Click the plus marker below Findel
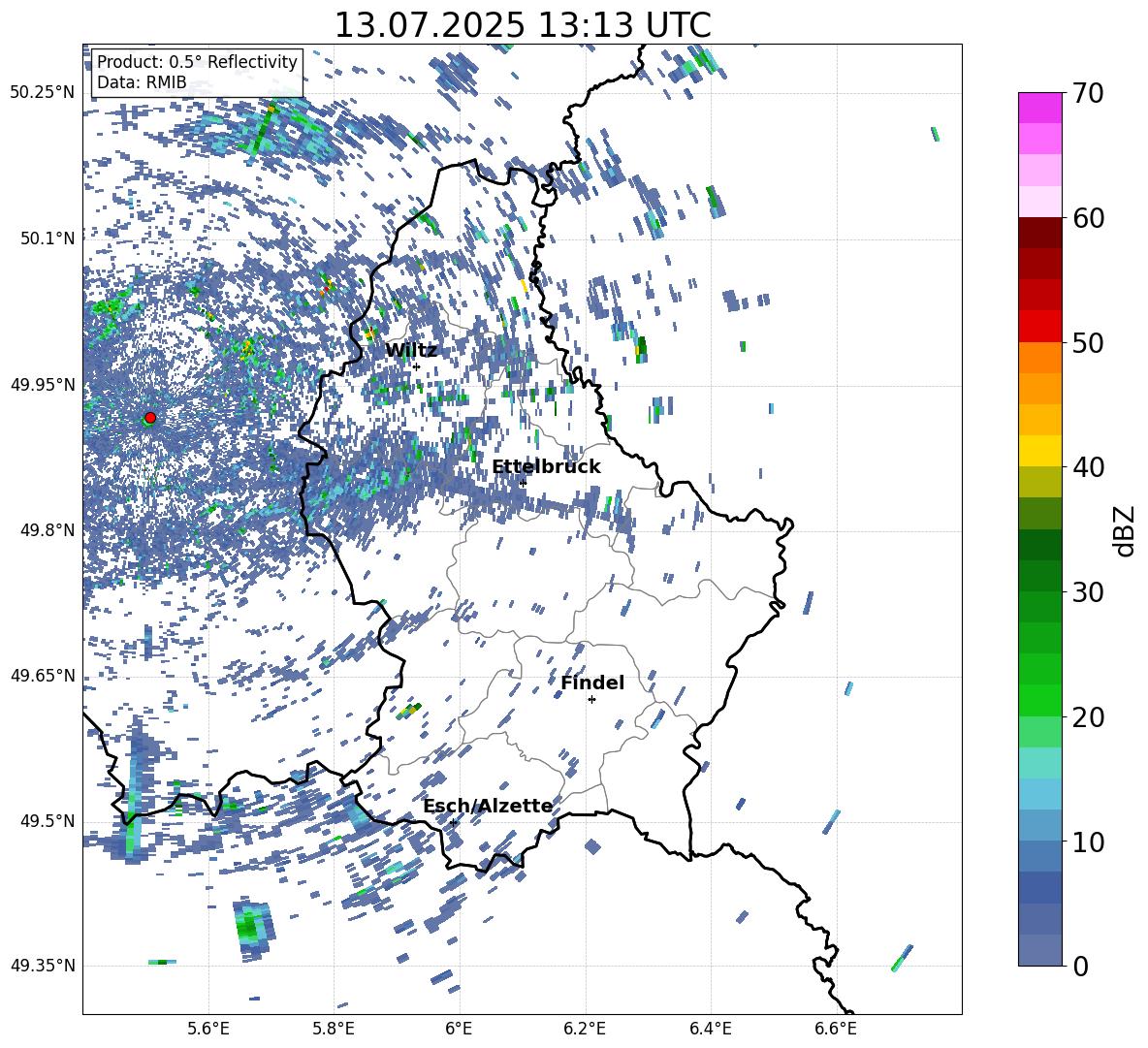The image size is (1148, 1048). point(591,700)
